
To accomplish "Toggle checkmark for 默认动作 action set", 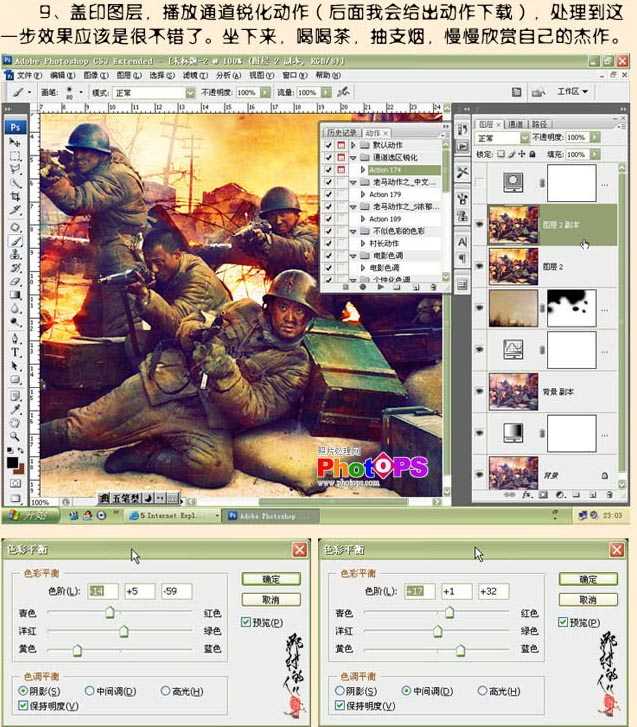I will (x=329, y=145).
